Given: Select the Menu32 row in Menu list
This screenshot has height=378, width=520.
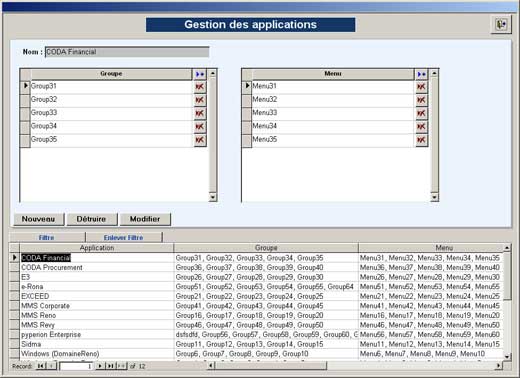Looking at the screenshot, I should point(333,100).
